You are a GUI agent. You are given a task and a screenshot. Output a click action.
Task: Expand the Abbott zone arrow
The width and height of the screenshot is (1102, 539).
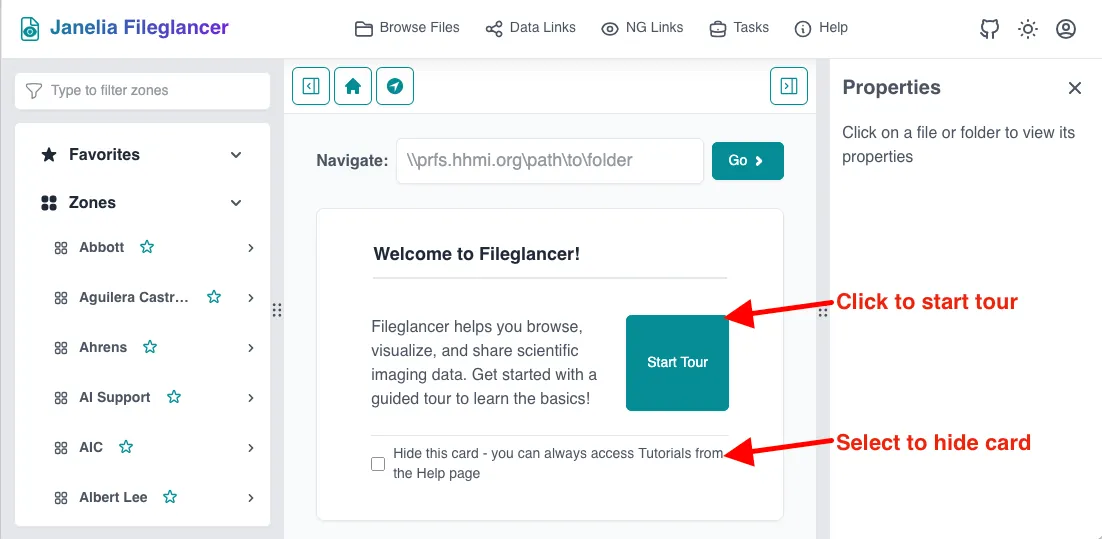pyautogui.click(x=251, y=248)
